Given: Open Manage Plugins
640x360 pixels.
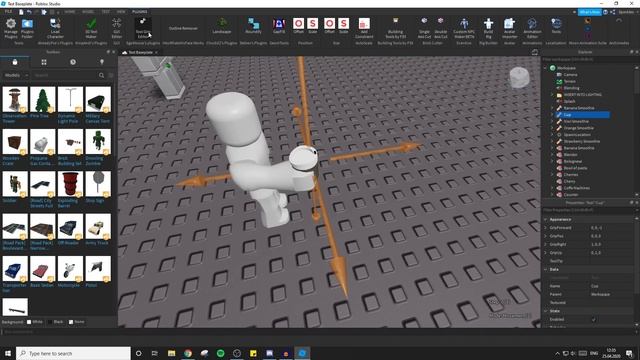Looking at the screenshot, I should coord(11,28).
